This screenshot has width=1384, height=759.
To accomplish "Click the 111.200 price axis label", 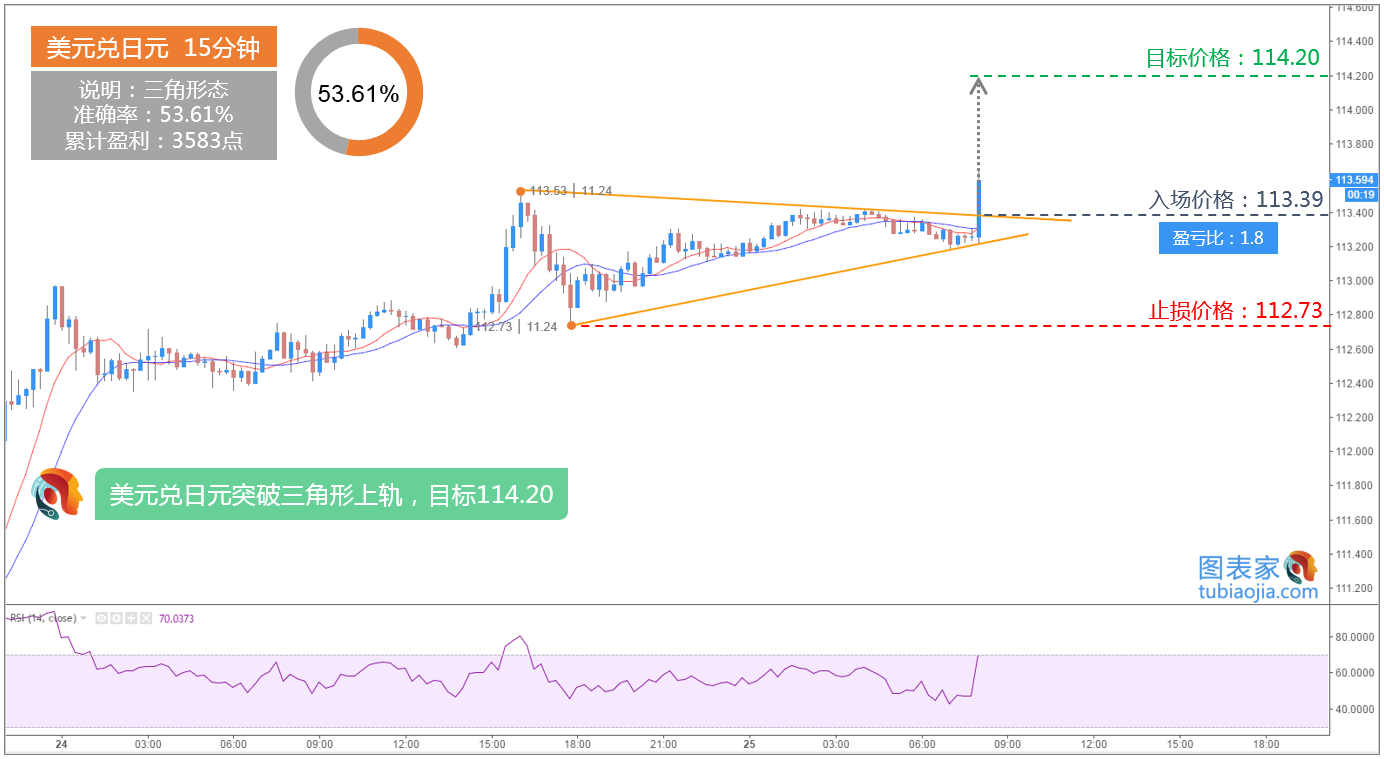I will click(1353, 588).
